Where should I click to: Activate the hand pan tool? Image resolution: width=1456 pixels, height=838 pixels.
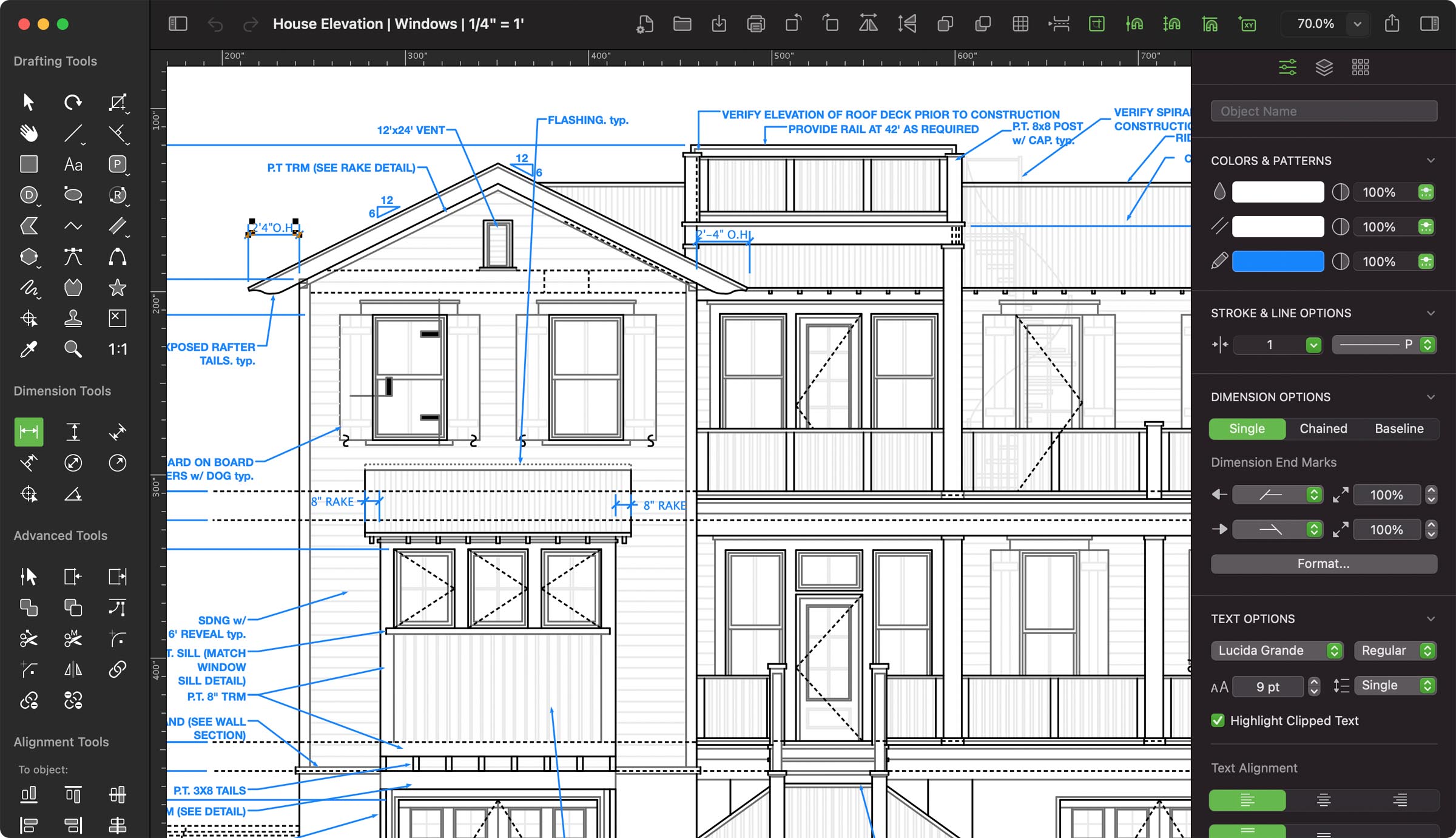tap(29, 133)
